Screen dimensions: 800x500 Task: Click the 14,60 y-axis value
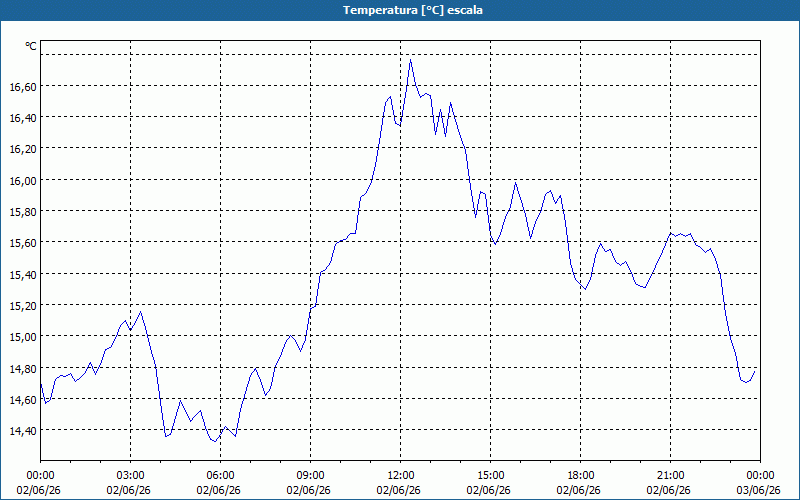[x=23, y=400]
